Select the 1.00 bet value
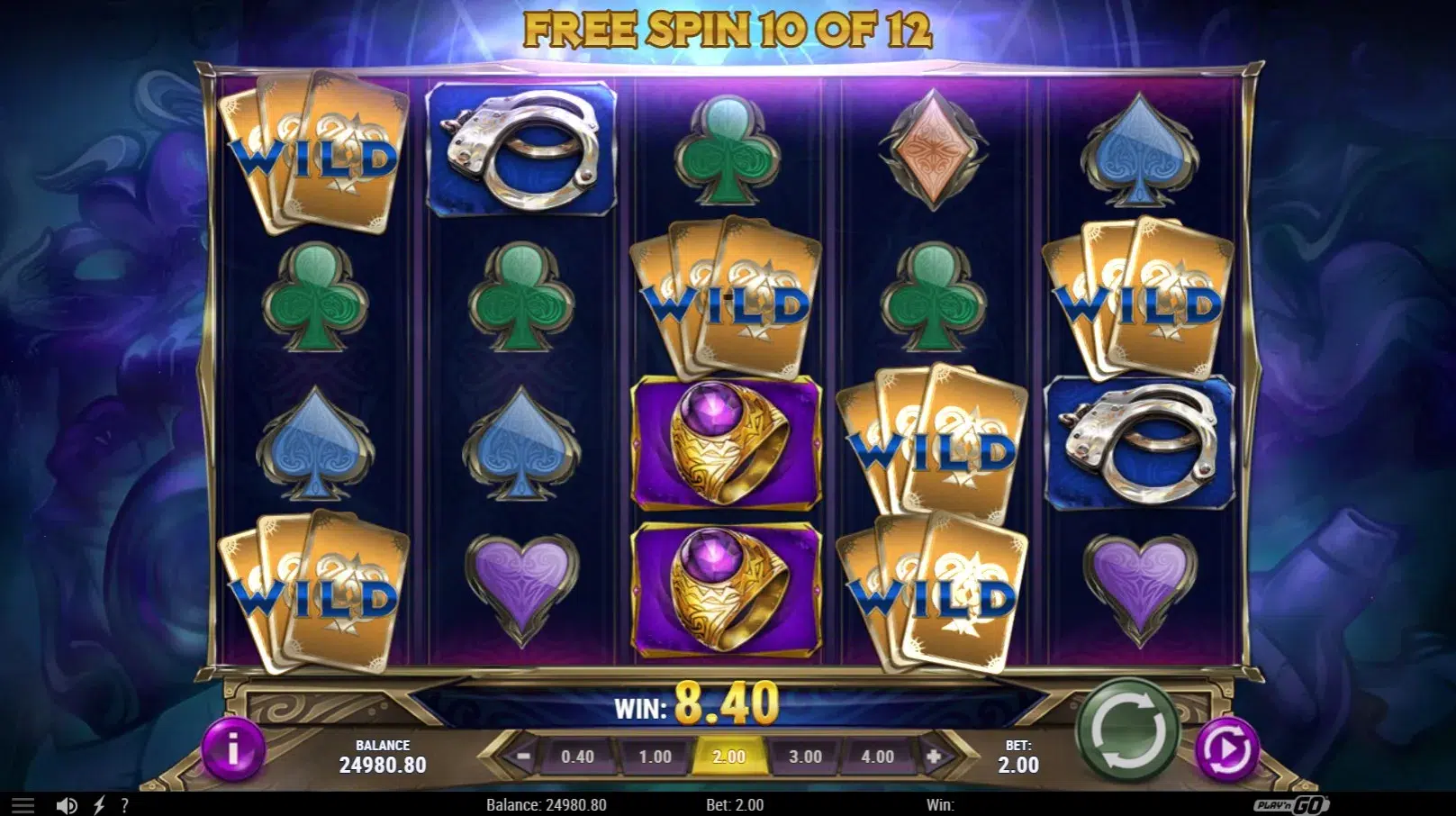Image resolution: width=1456 pixels, height=816 pixels. coord(655,757)
